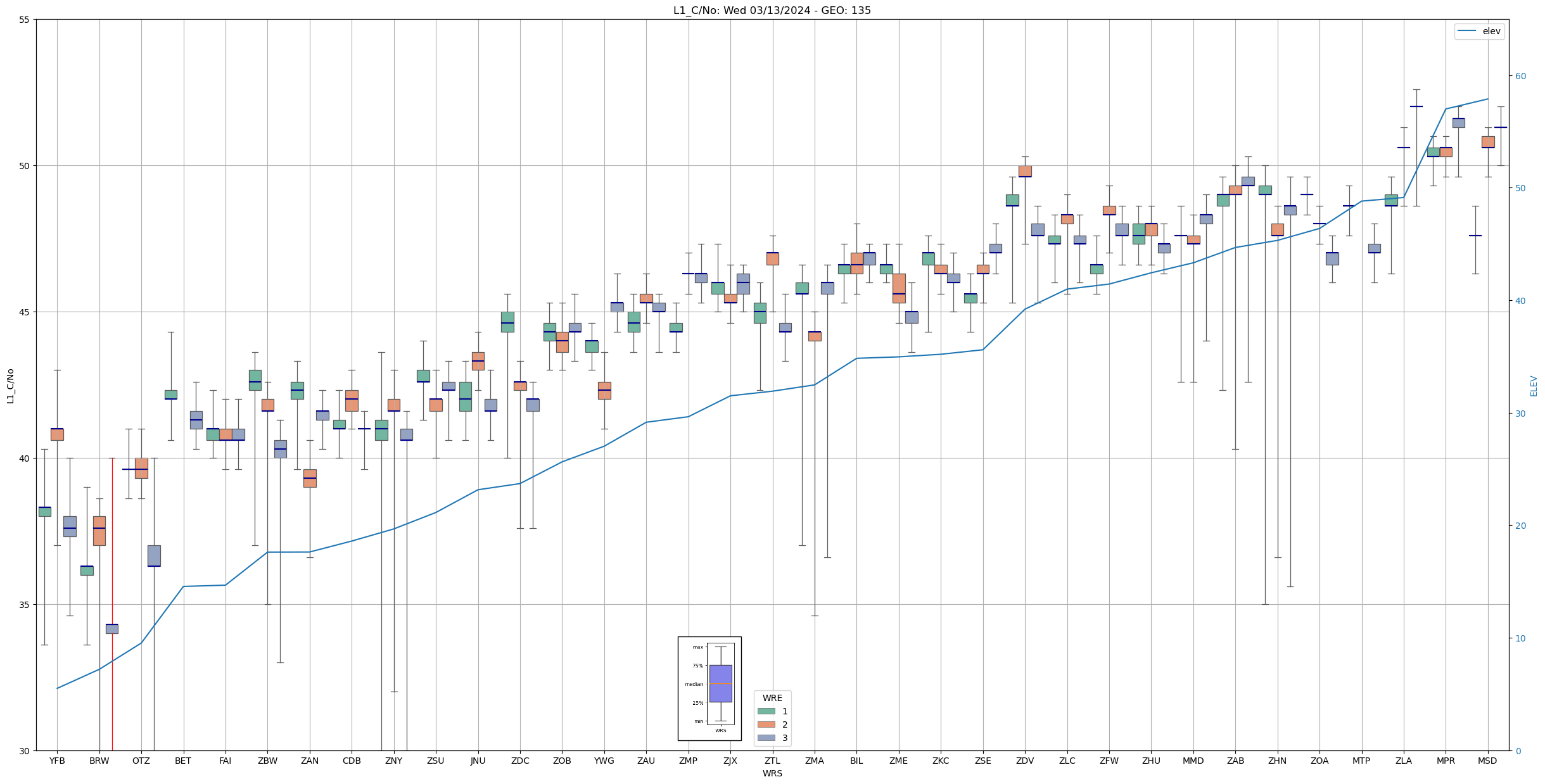Click the ZKC station label
Viewport: 1545px width, 784px height.
pyautogui.click(x=941, y=761)
